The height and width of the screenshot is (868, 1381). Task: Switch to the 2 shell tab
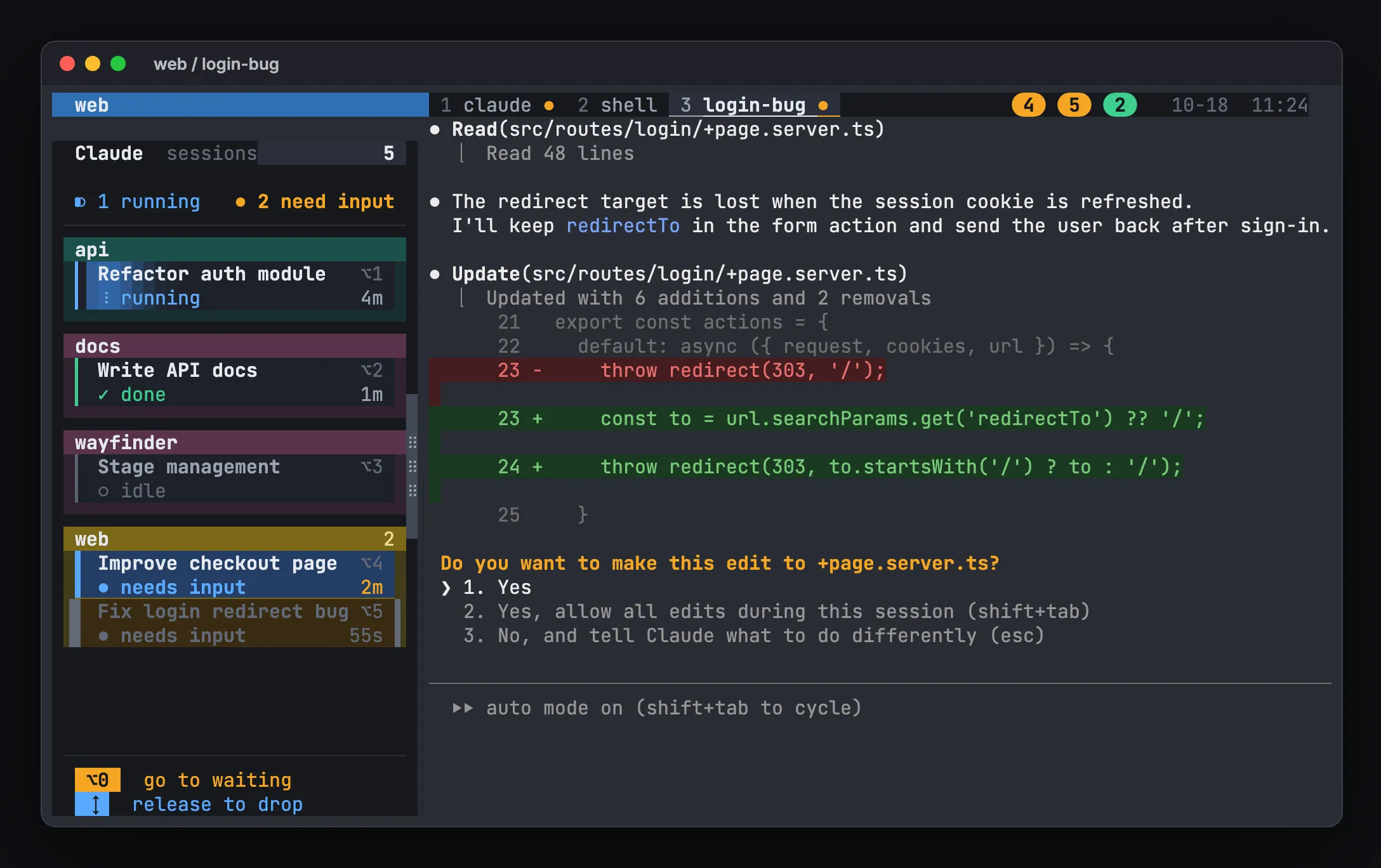tap(617, 105)
